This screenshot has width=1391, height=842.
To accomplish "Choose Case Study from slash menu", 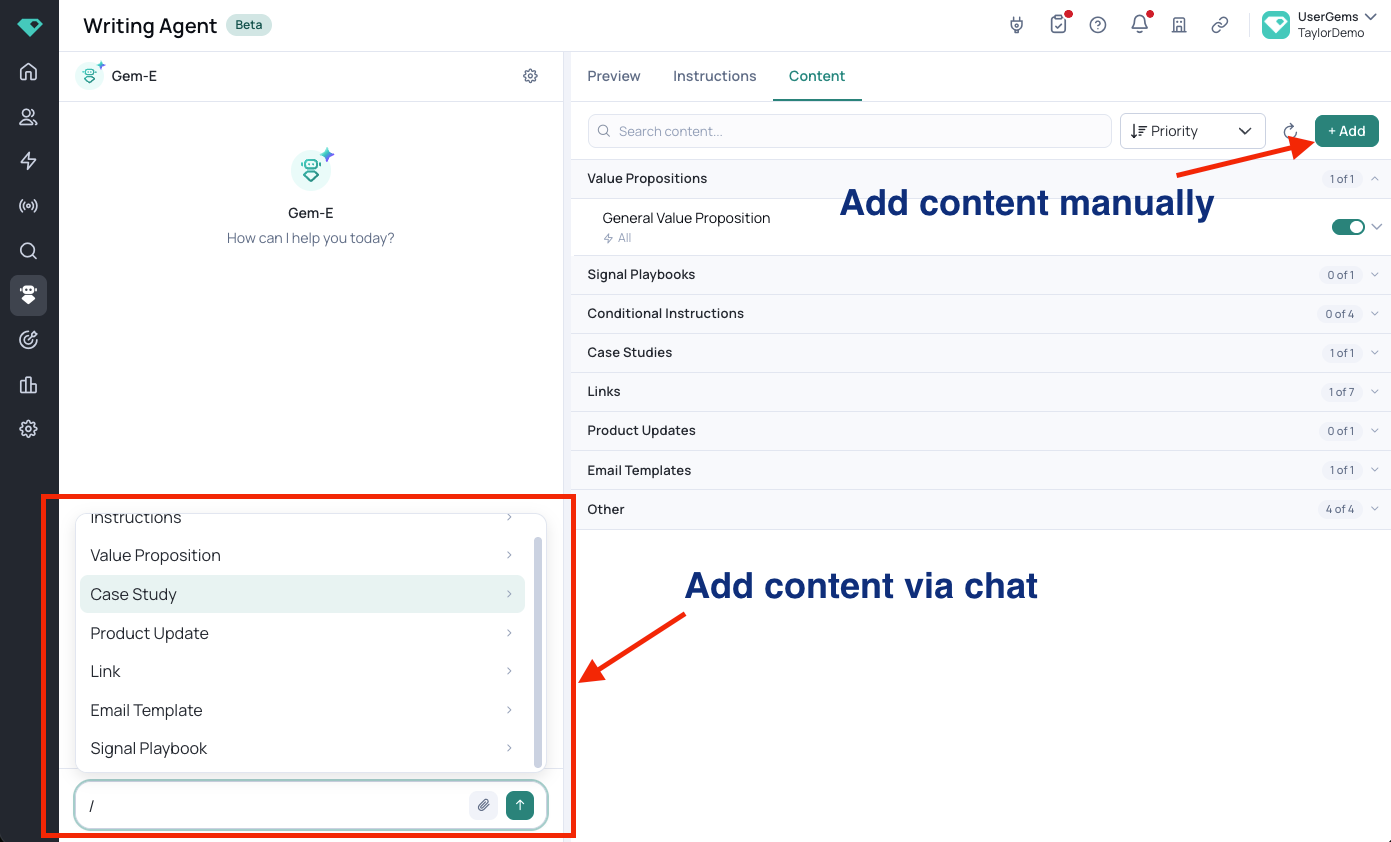I will tap(302, 594).
